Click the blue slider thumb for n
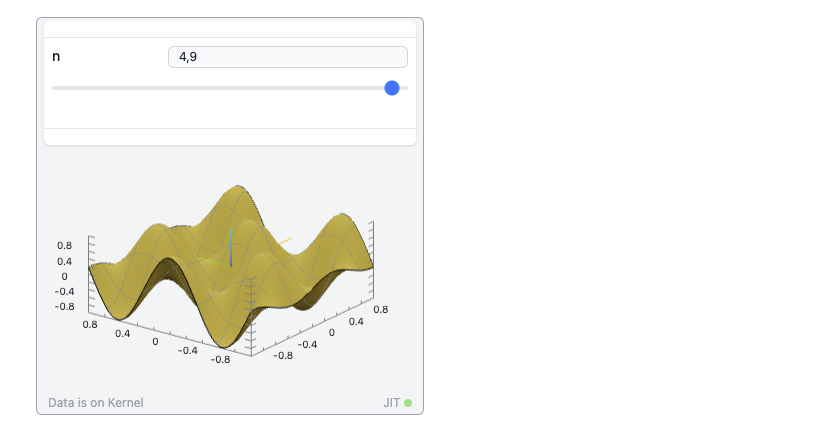The image size is (839, 435). [392, 88]
